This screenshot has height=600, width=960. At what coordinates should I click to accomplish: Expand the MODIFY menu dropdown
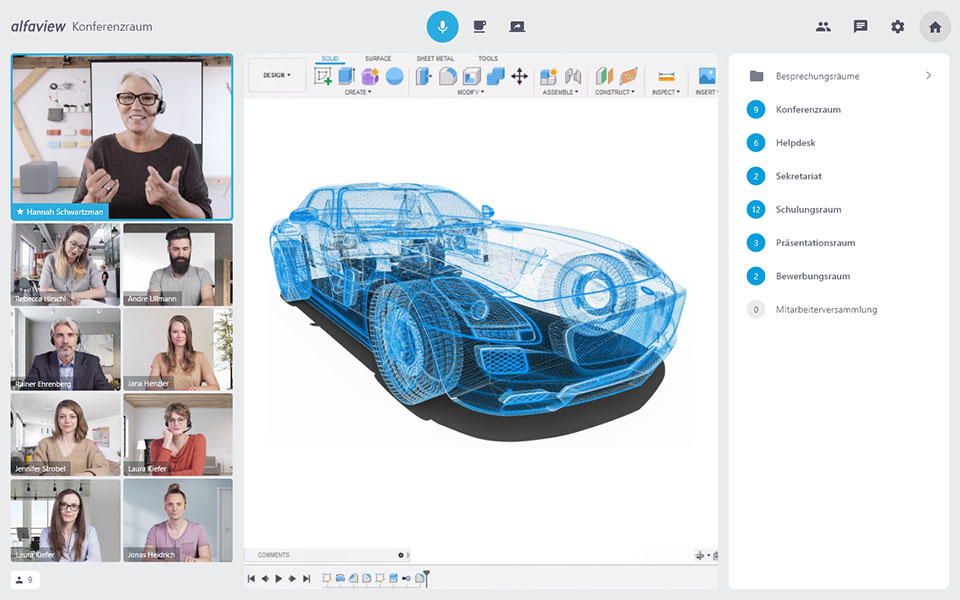tap(470, 92)
